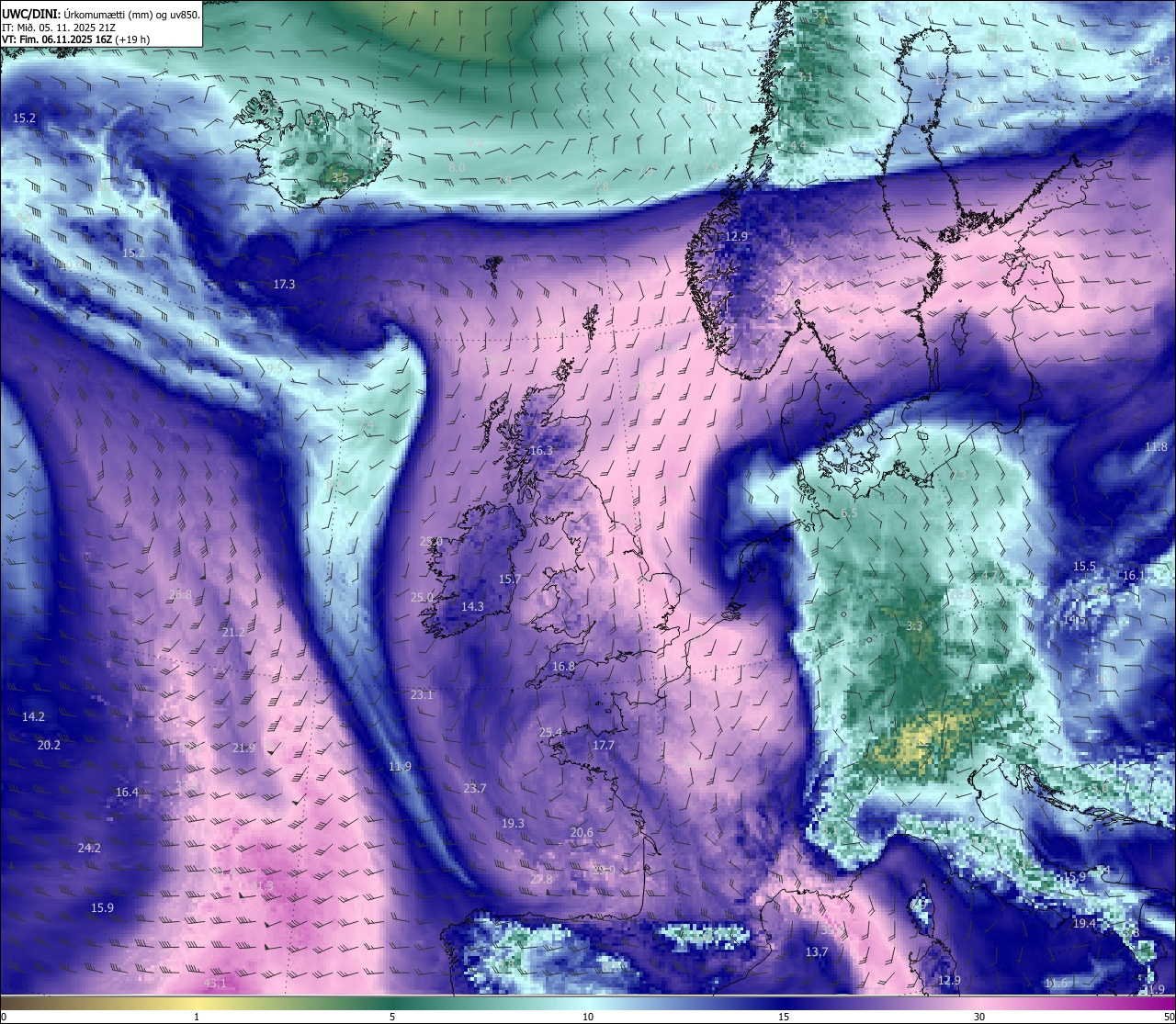Click the 0 tick label on colour scale
1176x1024 pixels.
pyautogui.click(x=4, y=1017)
